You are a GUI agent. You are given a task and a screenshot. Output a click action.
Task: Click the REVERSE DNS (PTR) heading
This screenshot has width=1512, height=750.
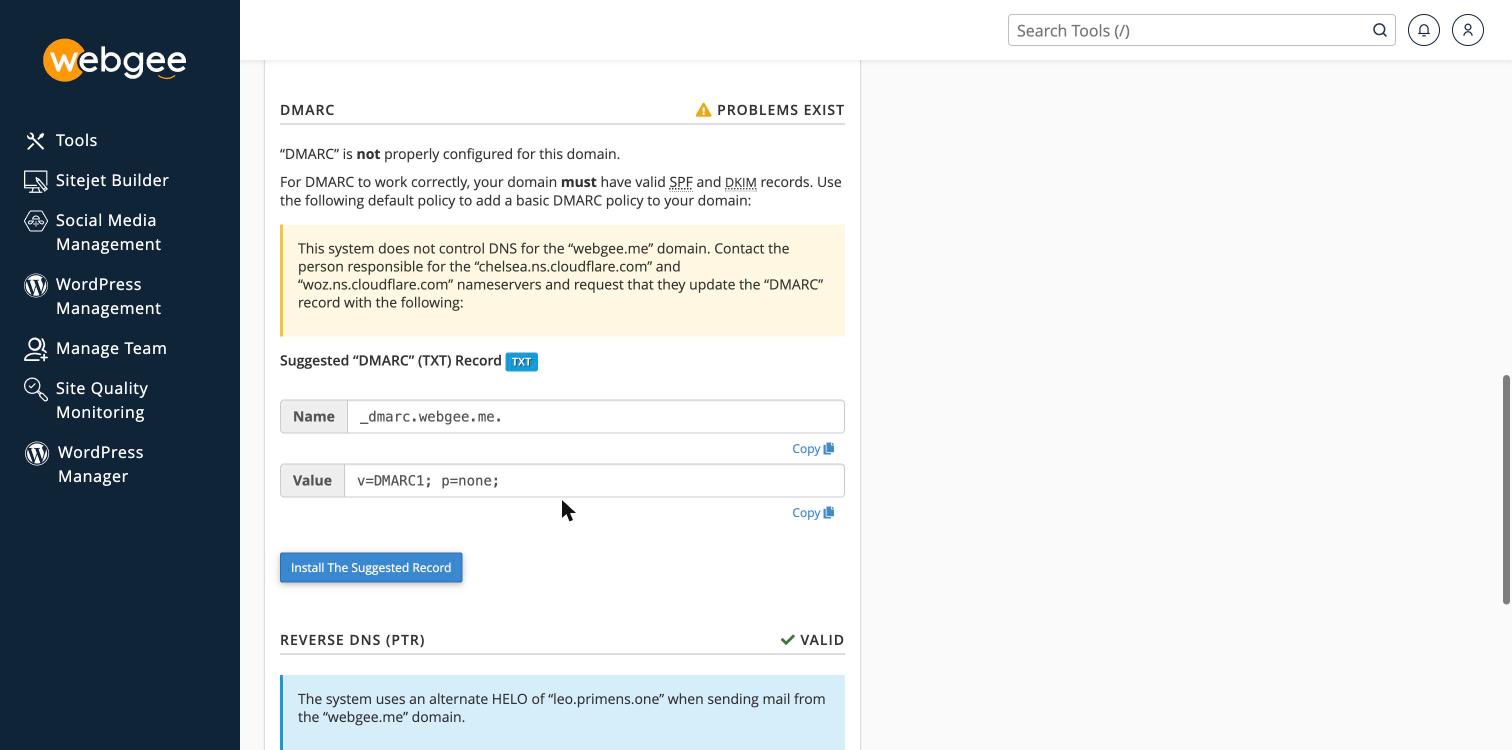click(352, 640)
